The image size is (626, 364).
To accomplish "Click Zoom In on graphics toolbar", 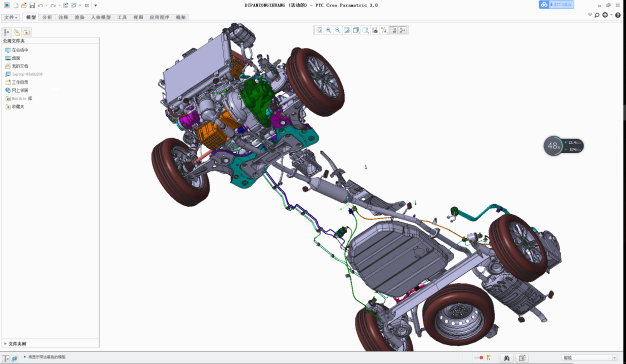I will (329, 30).
